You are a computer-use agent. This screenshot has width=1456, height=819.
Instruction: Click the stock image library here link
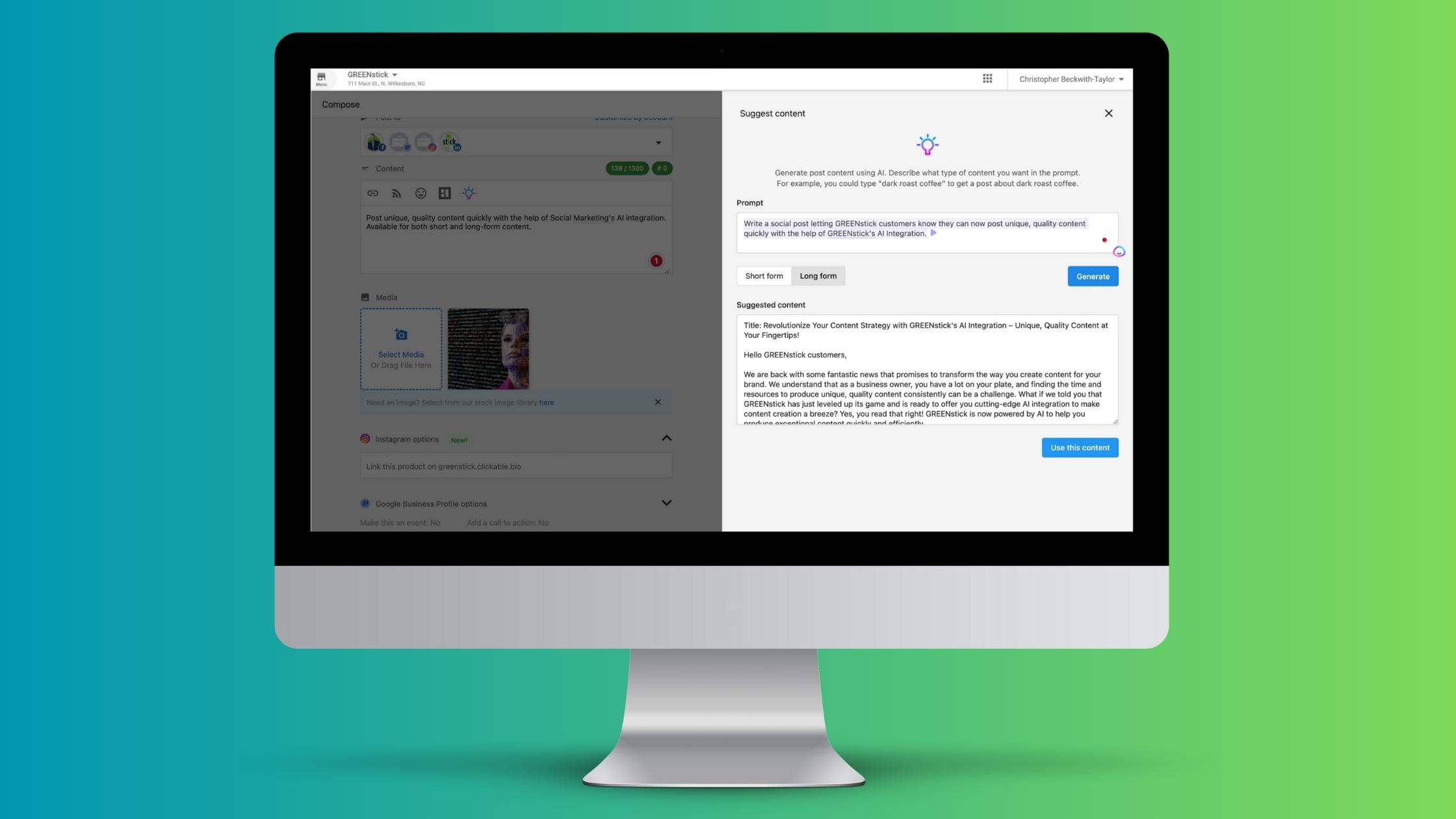(x=547, y=402)
